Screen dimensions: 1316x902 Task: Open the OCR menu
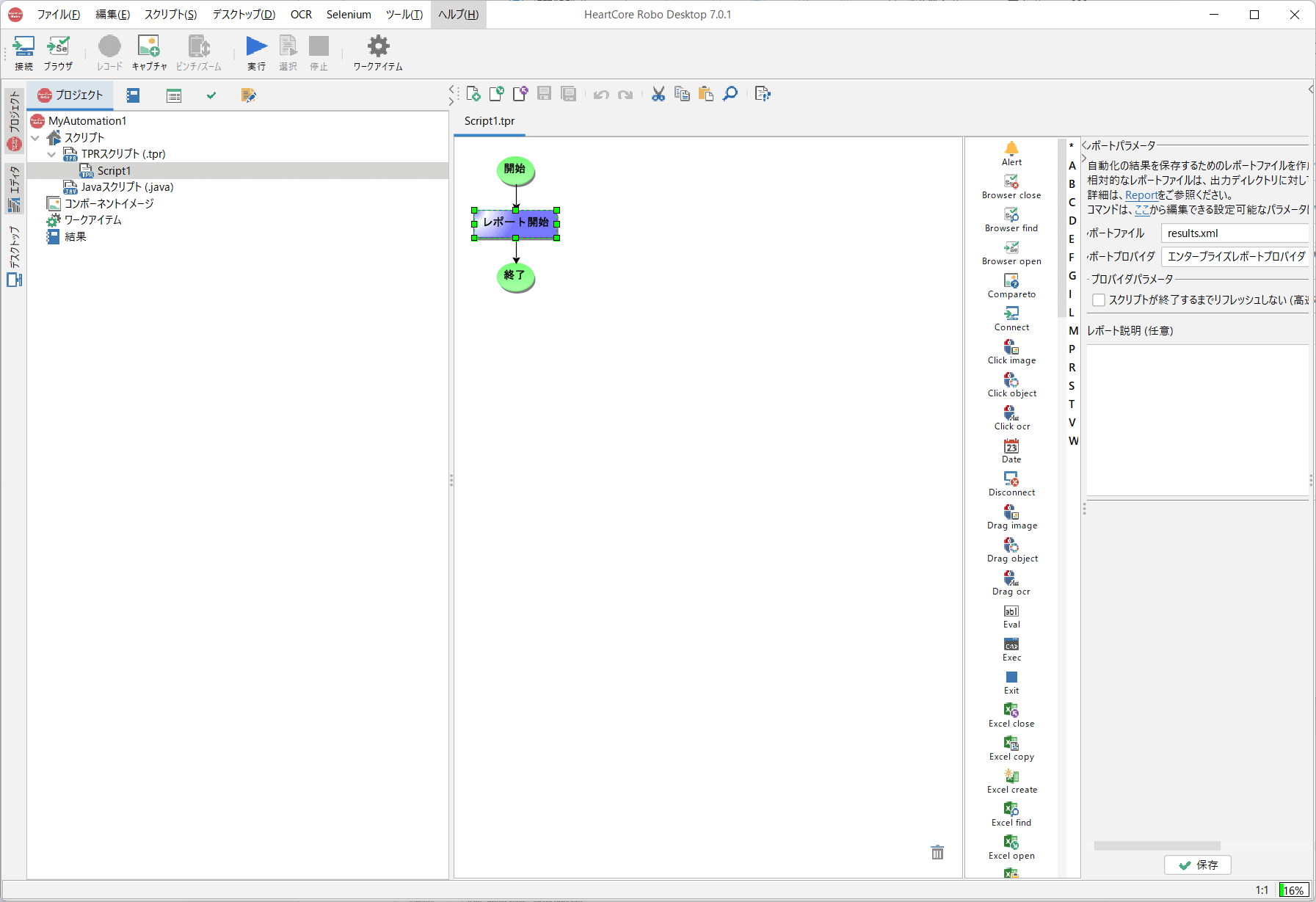pos(301,15)
